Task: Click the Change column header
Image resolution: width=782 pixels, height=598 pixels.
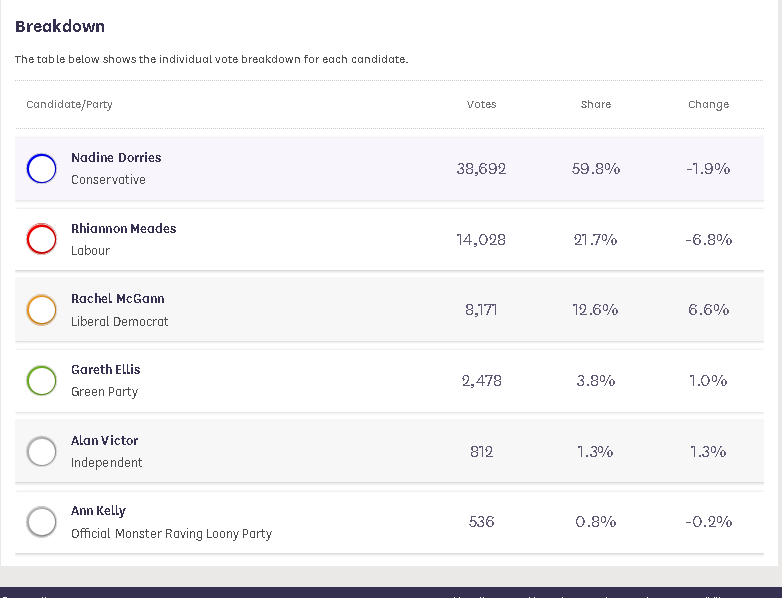Action: point(708,104)
